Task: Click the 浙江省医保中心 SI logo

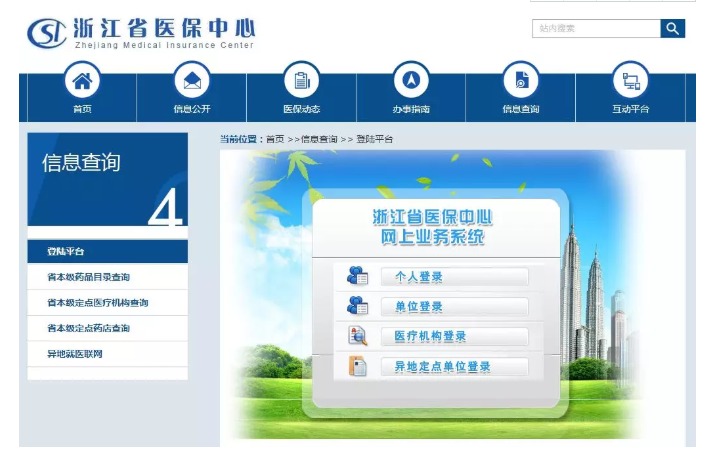Action: coord(47,33)
